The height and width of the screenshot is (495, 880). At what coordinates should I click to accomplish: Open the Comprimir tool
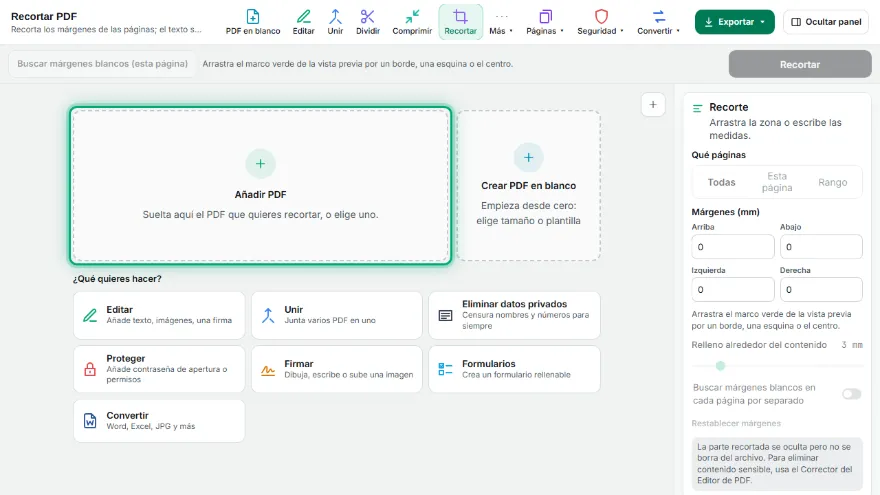click(x=412, y=22)
